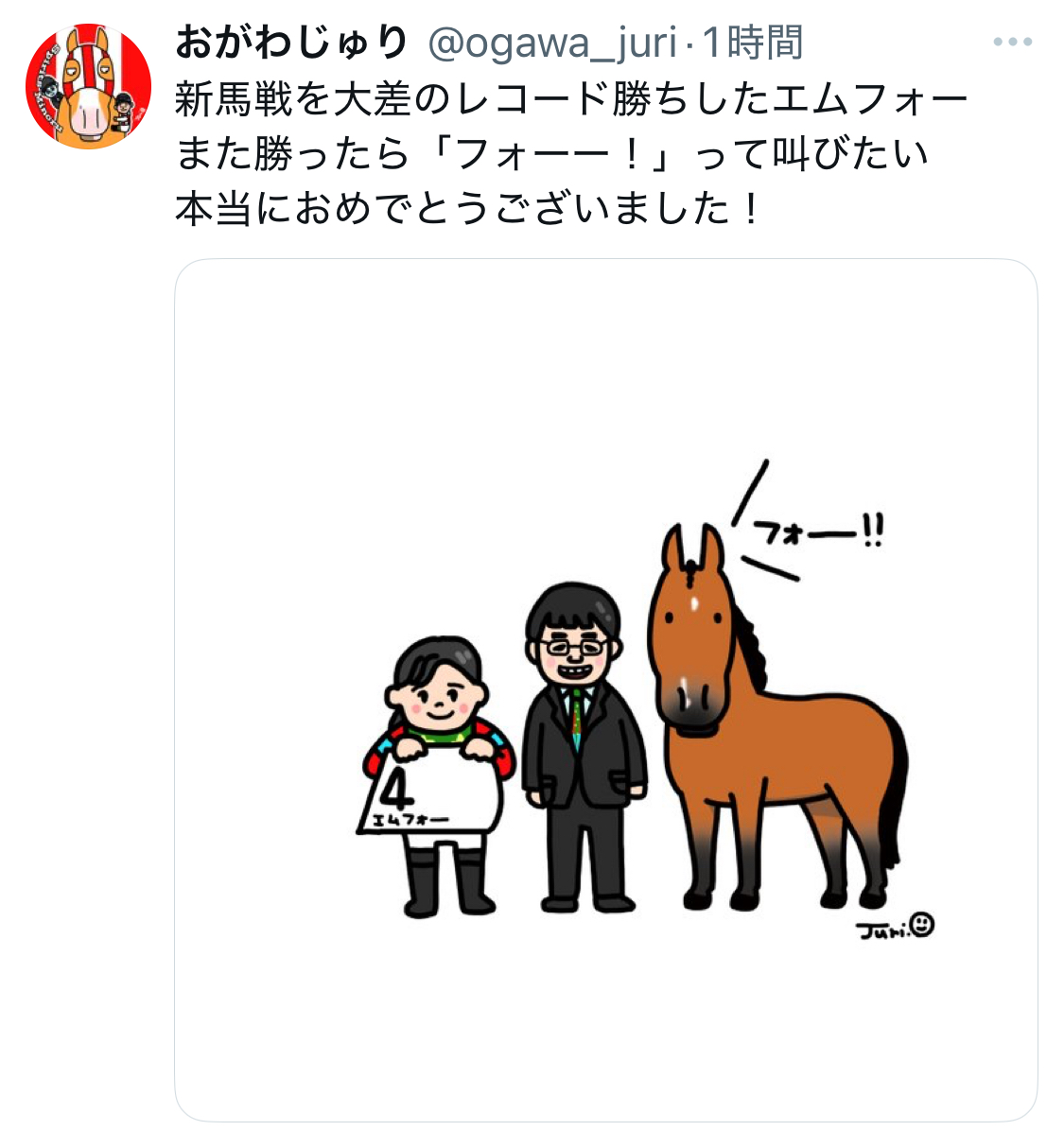Click the number 4 on the saddle cloth
The image size is (1064, 1148).
pyautogui.click(x=395, y=788)
